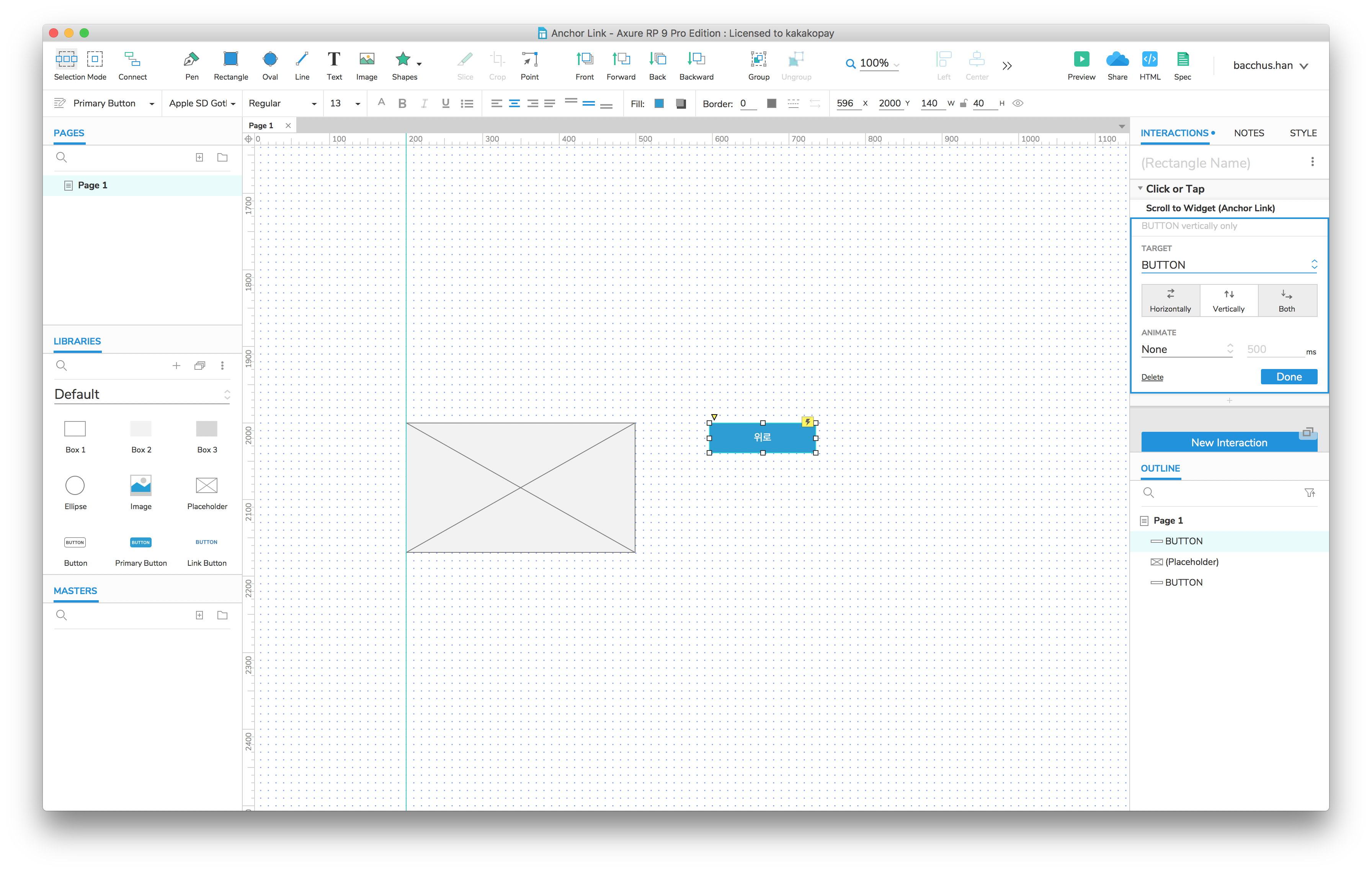Click the Group widgets icon
The height and width of the screenshot is (872, 1372).
tap(758, 59)
